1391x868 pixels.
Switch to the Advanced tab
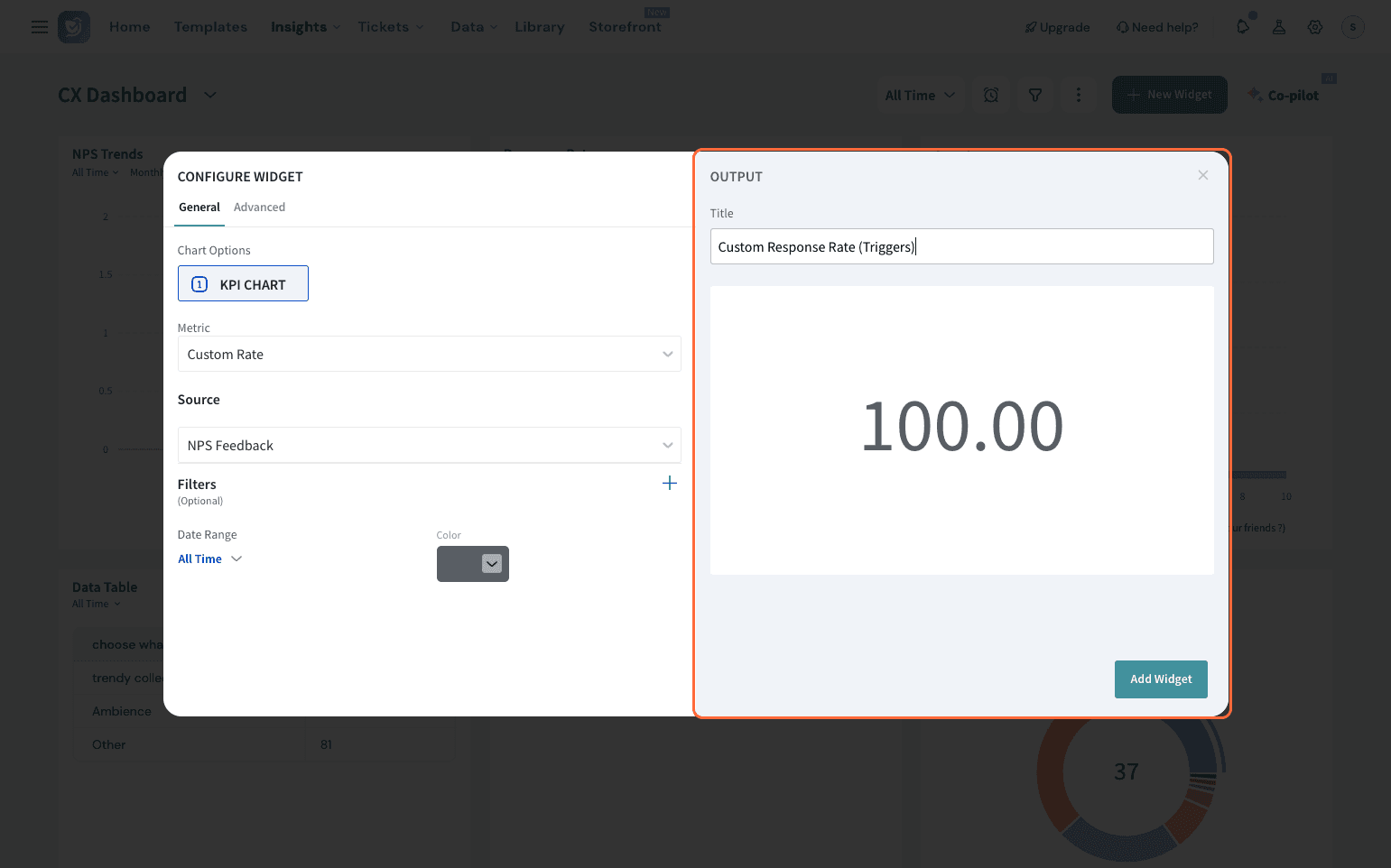pyautogui.click(x=259, y=207)
